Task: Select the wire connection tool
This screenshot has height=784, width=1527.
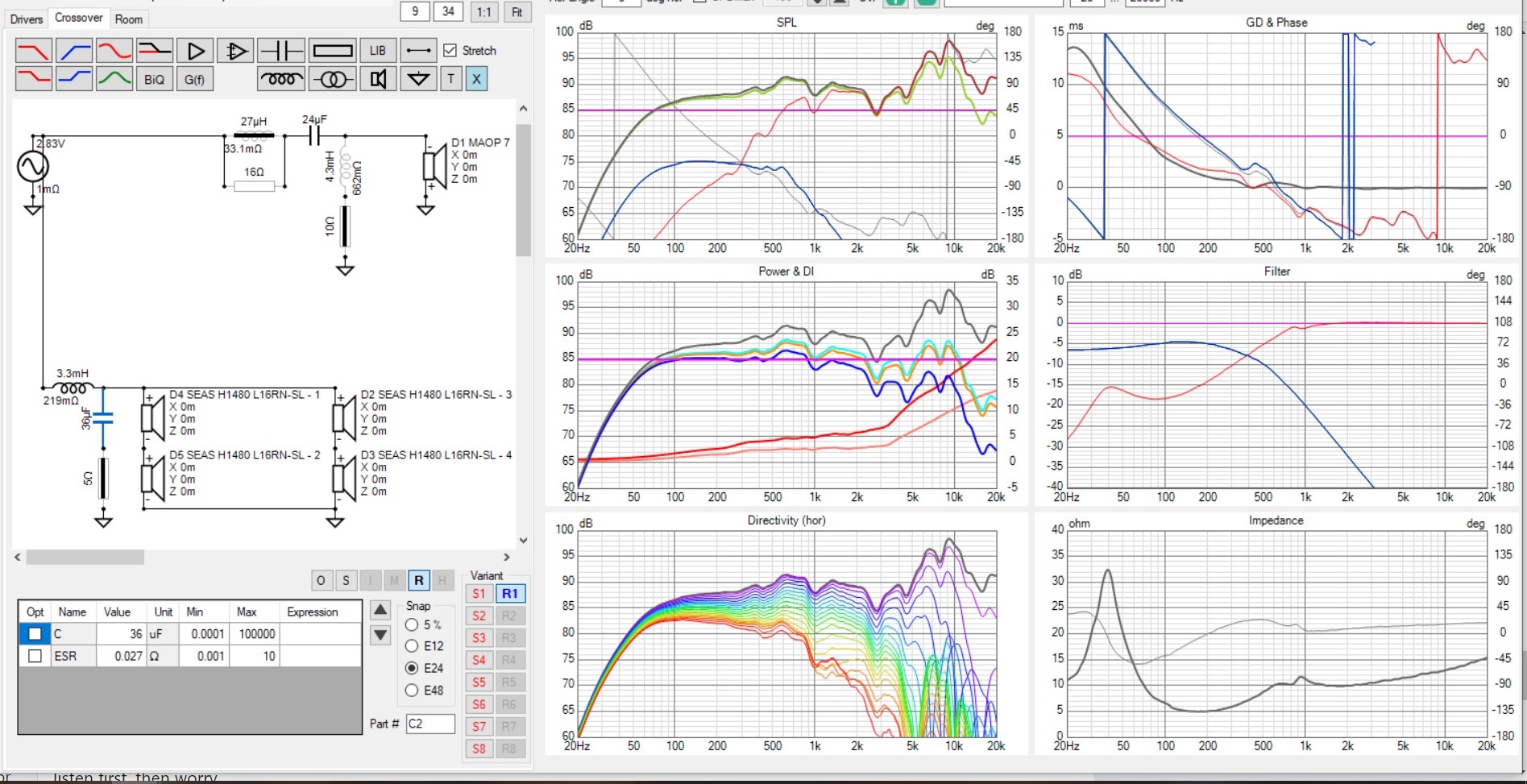Action: click(x=418, y=51)
